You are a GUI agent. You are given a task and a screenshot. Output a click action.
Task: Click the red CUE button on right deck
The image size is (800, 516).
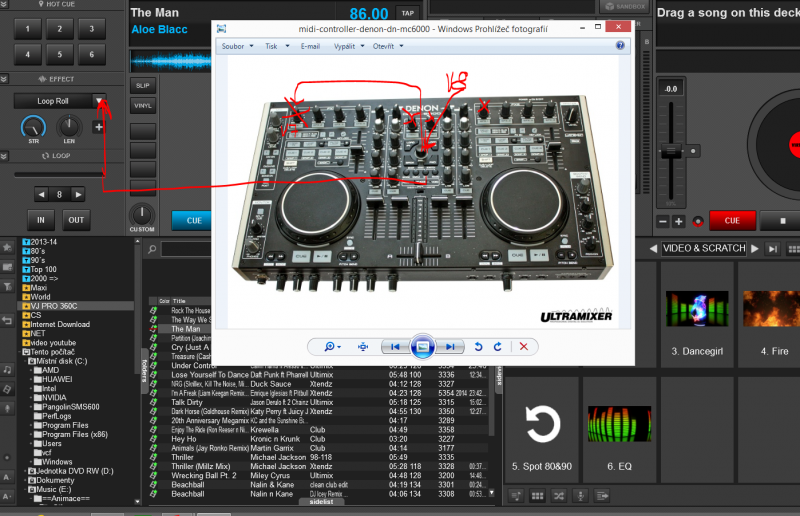(732, 220)
